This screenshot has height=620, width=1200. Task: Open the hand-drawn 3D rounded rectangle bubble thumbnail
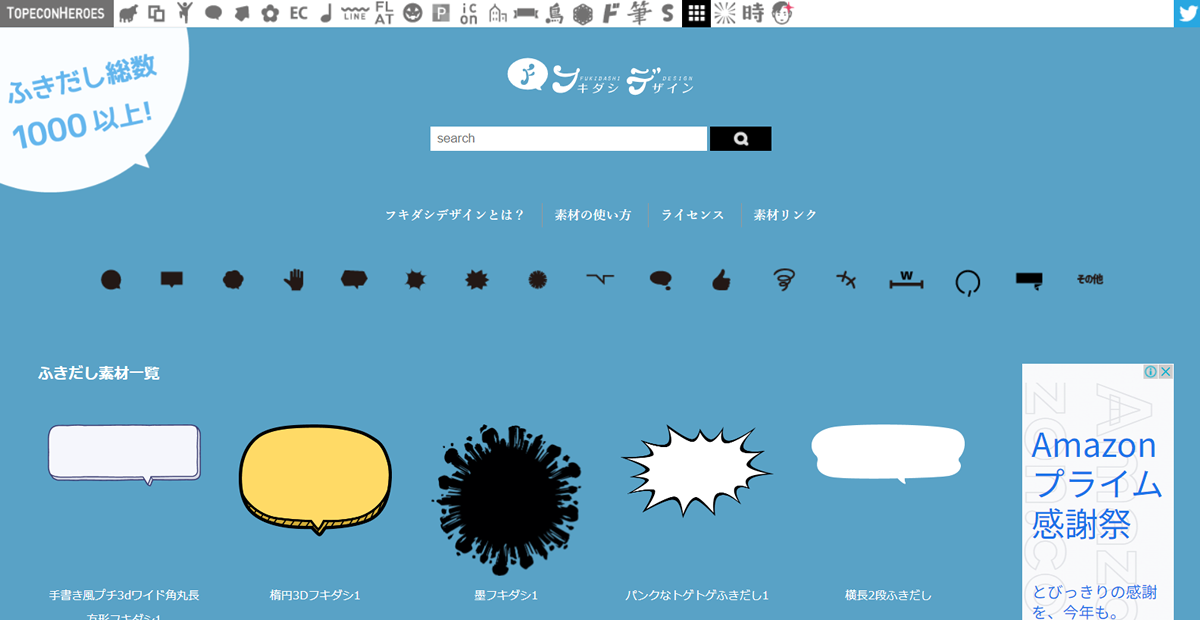(x=125, y=454)
